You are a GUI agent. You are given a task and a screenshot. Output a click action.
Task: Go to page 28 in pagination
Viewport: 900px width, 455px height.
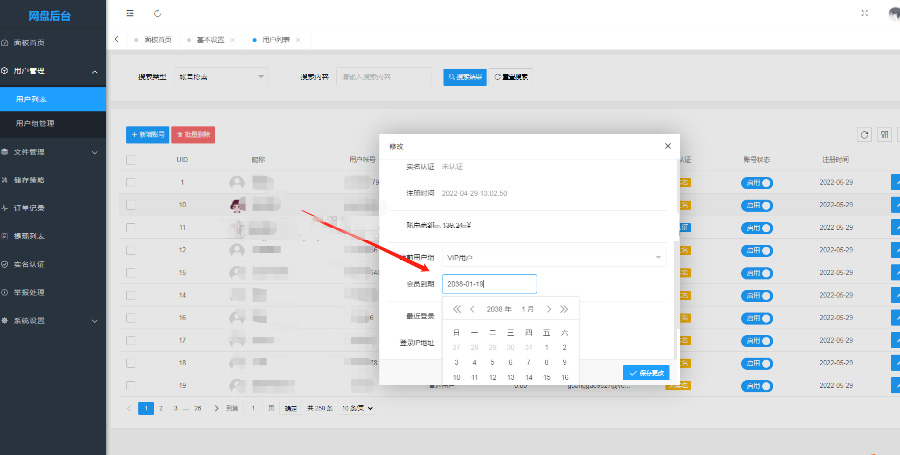[x=198, y=409]
